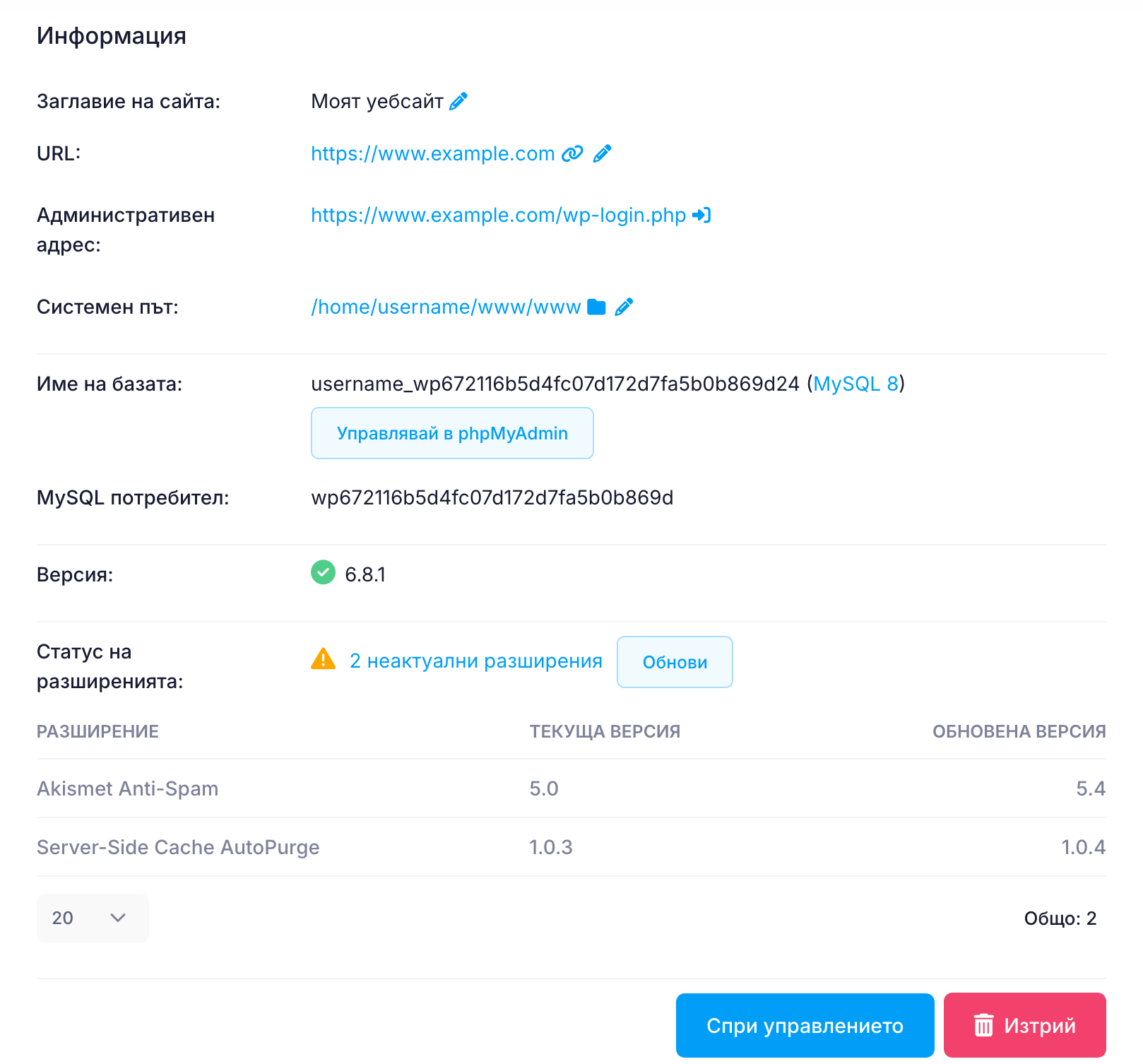Click AutoPurge updated version 1.0.4
Image resolution: width=1143 pixels, height=1064 pixels.
(1084, 847)
